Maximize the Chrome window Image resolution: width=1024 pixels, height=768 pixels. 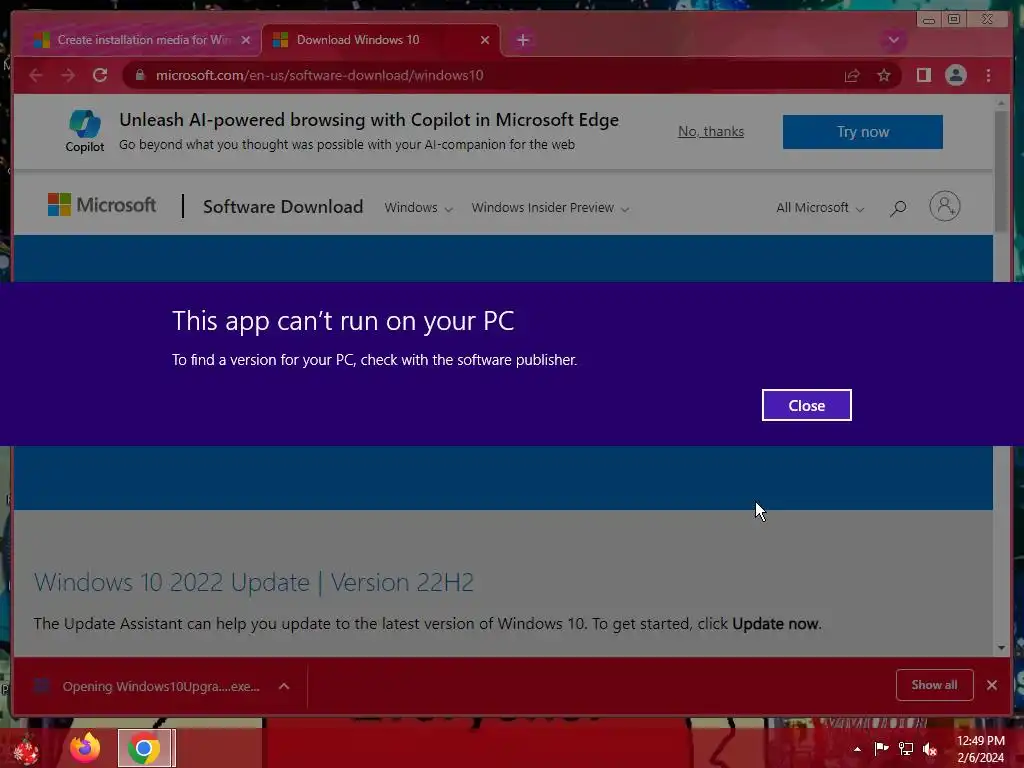953,20
